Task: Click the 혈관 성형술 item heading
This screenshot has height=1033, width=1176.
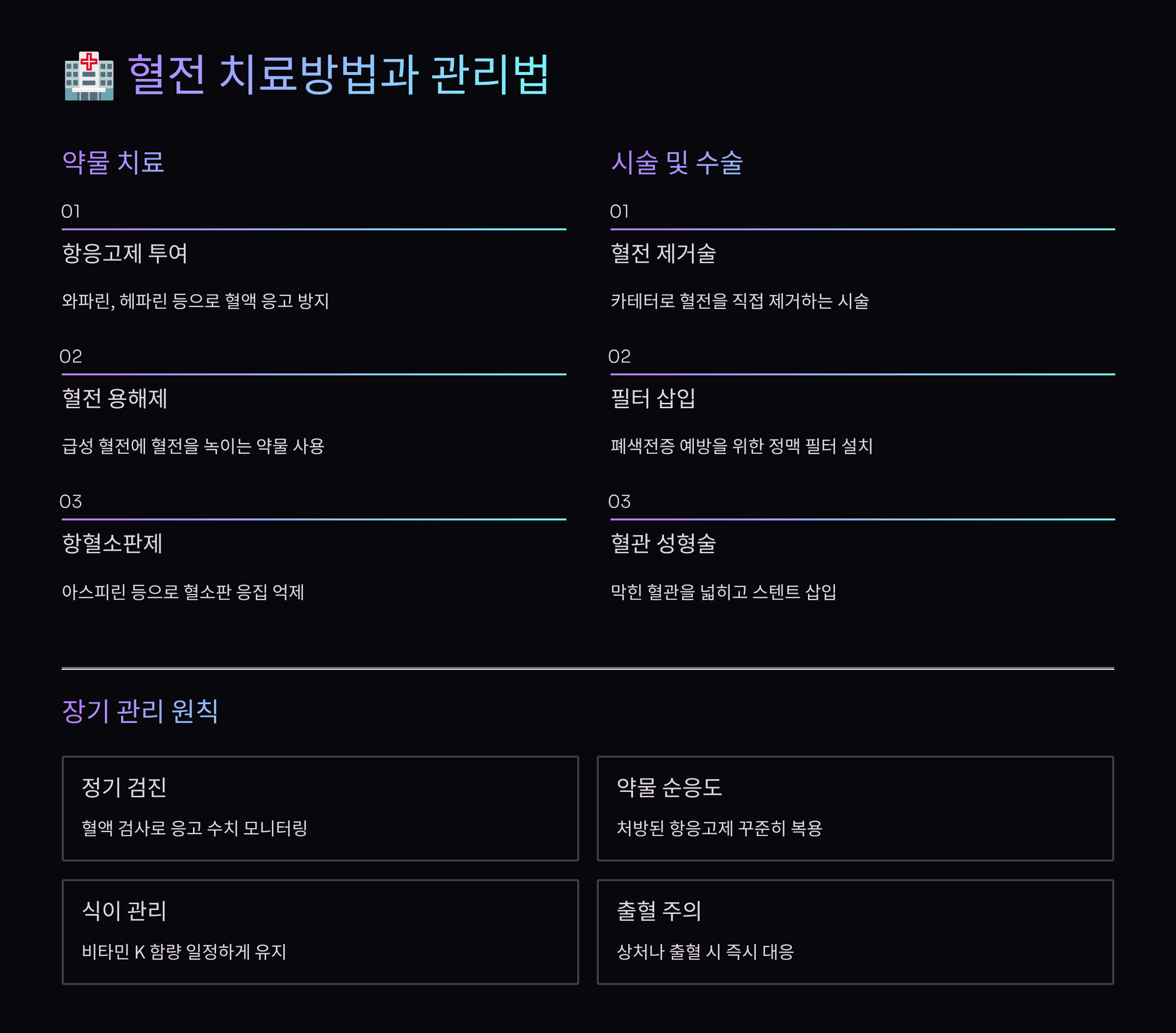Action: click(x=663, y=543)
